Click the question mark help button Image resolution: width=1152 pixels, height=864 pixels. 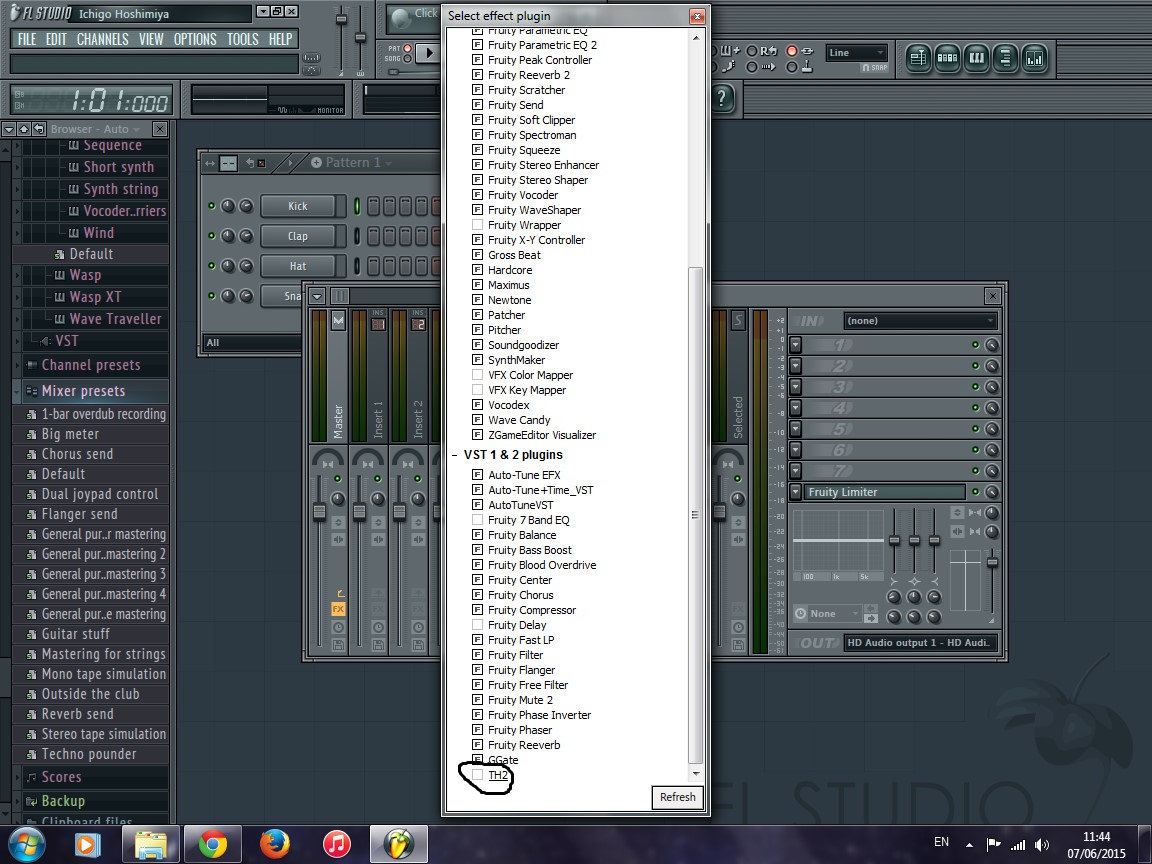tap(722, 98)
